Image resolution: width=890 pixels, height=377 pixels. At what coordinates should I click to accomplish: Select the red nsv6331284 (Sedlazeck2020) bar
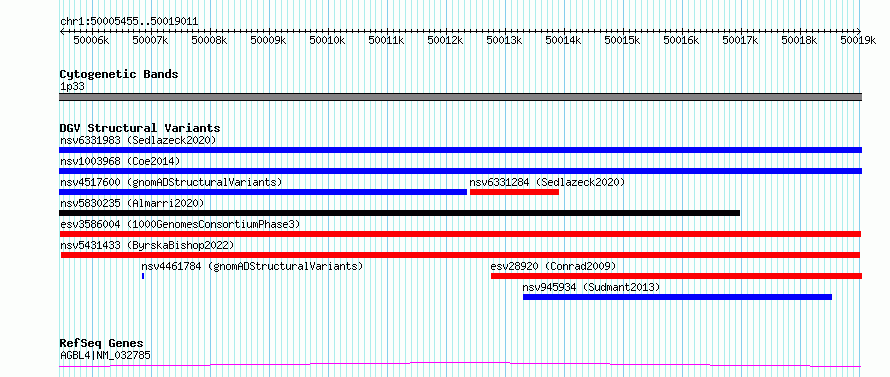pos(514,192)
